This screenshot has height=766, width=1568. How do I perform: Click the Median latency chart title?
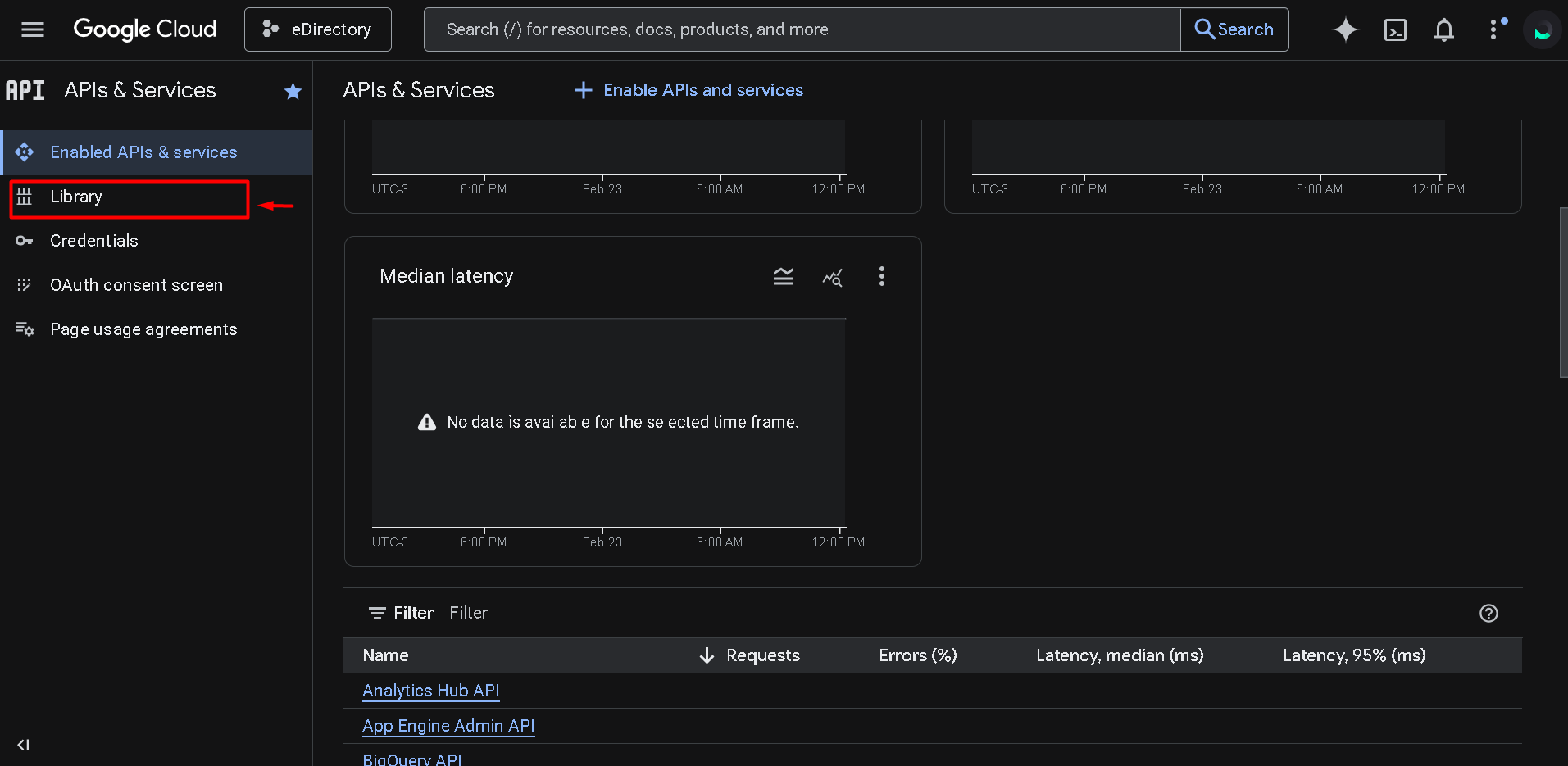pos(447,276)
